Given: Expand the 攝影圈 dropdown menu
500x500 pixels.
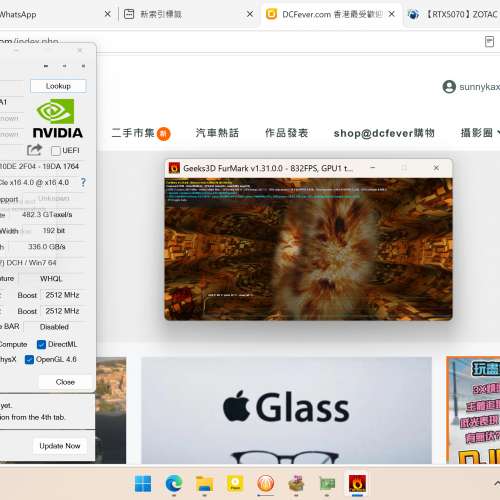Looking at the screenshot, I should tap(480, 133).
